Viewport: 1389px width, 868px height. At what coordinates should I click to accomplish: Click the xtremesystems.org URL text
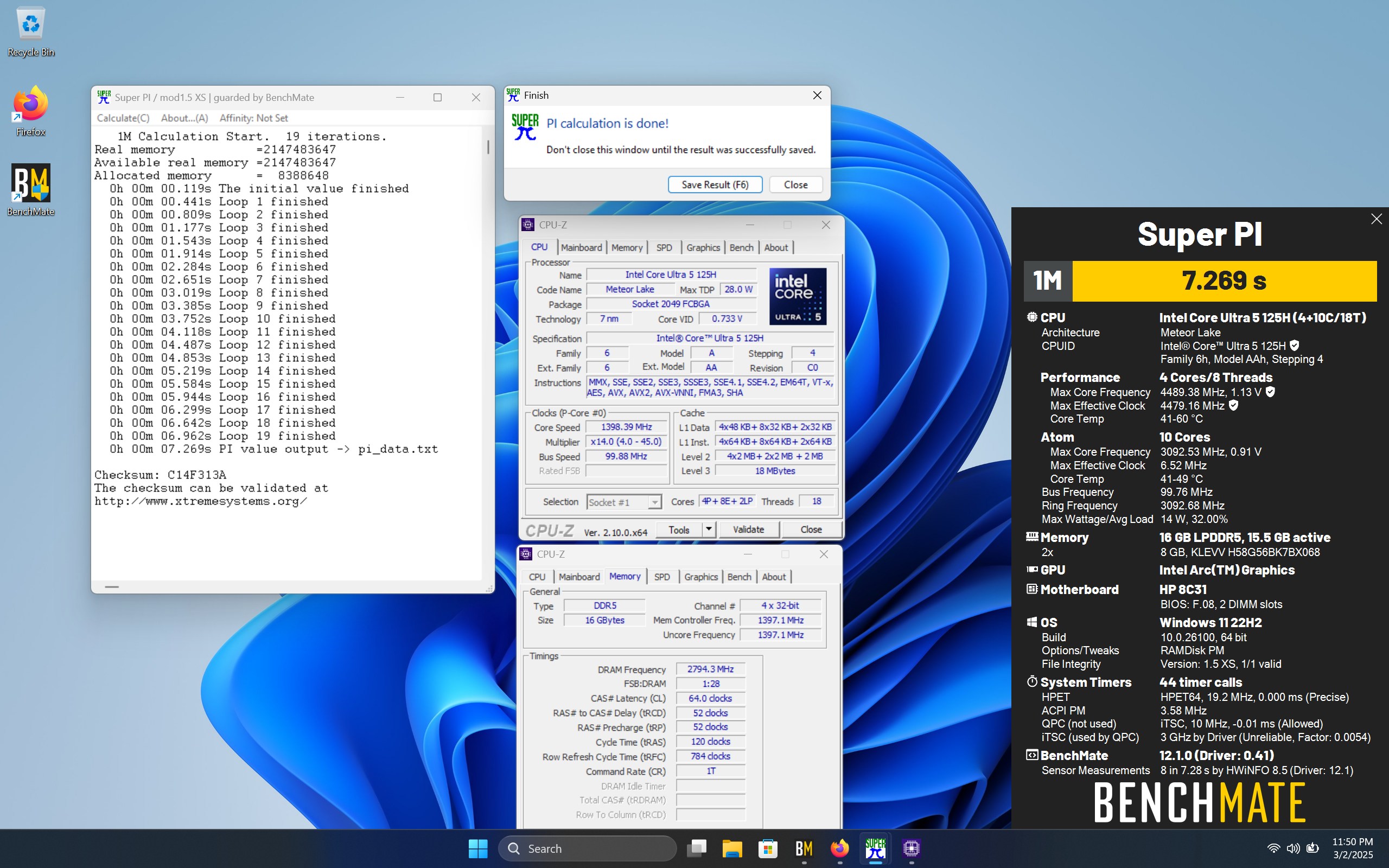click(200, 501)
